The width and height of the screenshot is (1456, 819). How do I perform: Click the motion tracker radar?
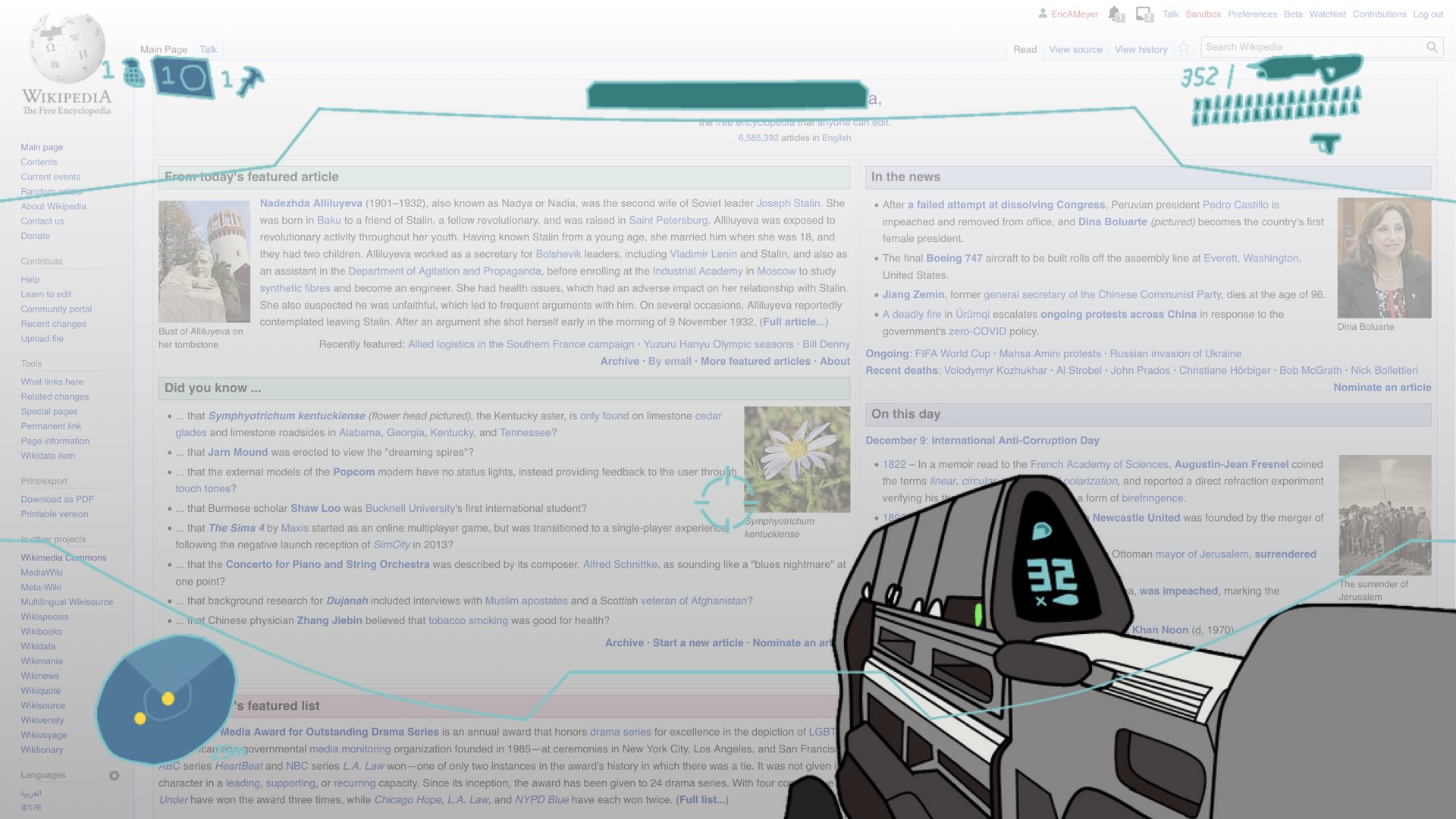(x=166, y=699)
